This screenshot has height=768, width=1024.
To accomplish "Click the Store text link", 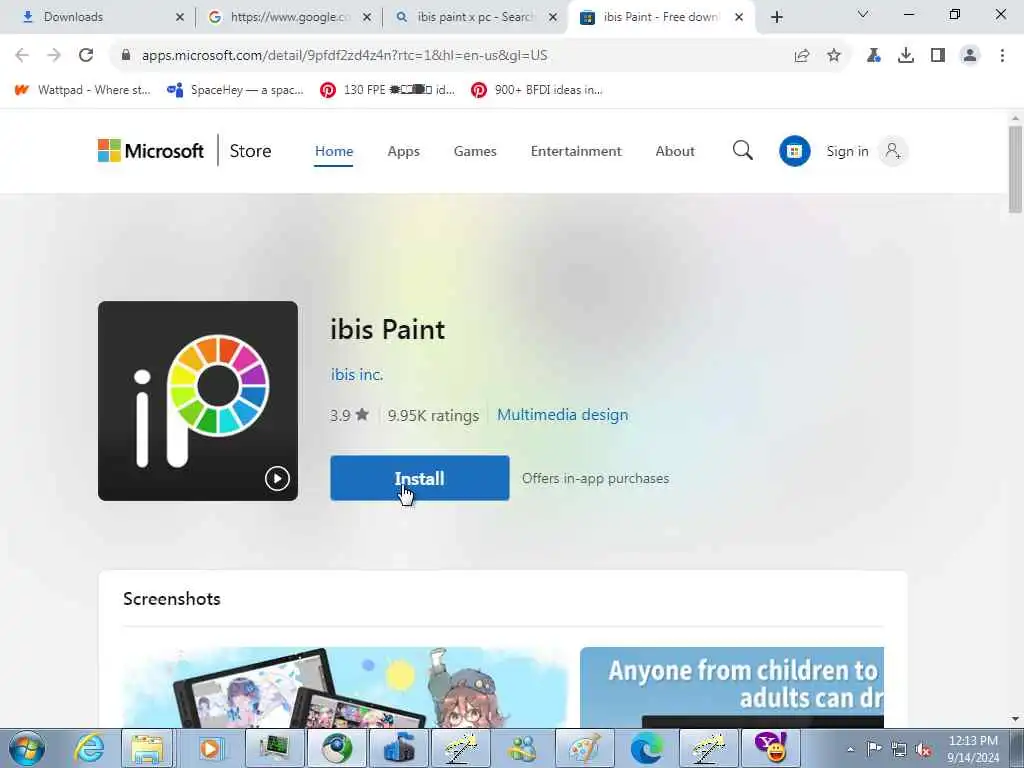I will [250, 151].
